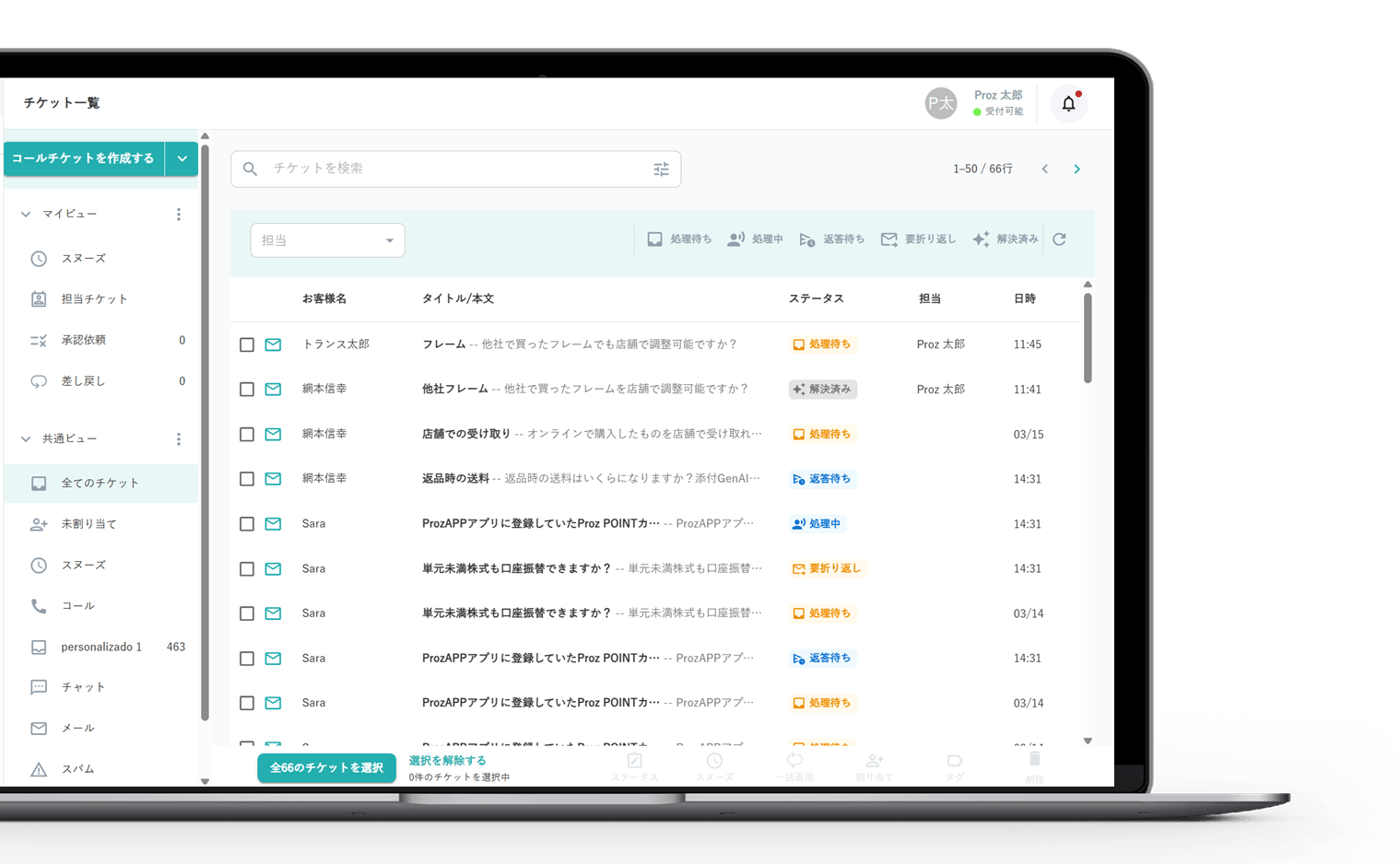Open personalizado 1 view

(101, 647)
